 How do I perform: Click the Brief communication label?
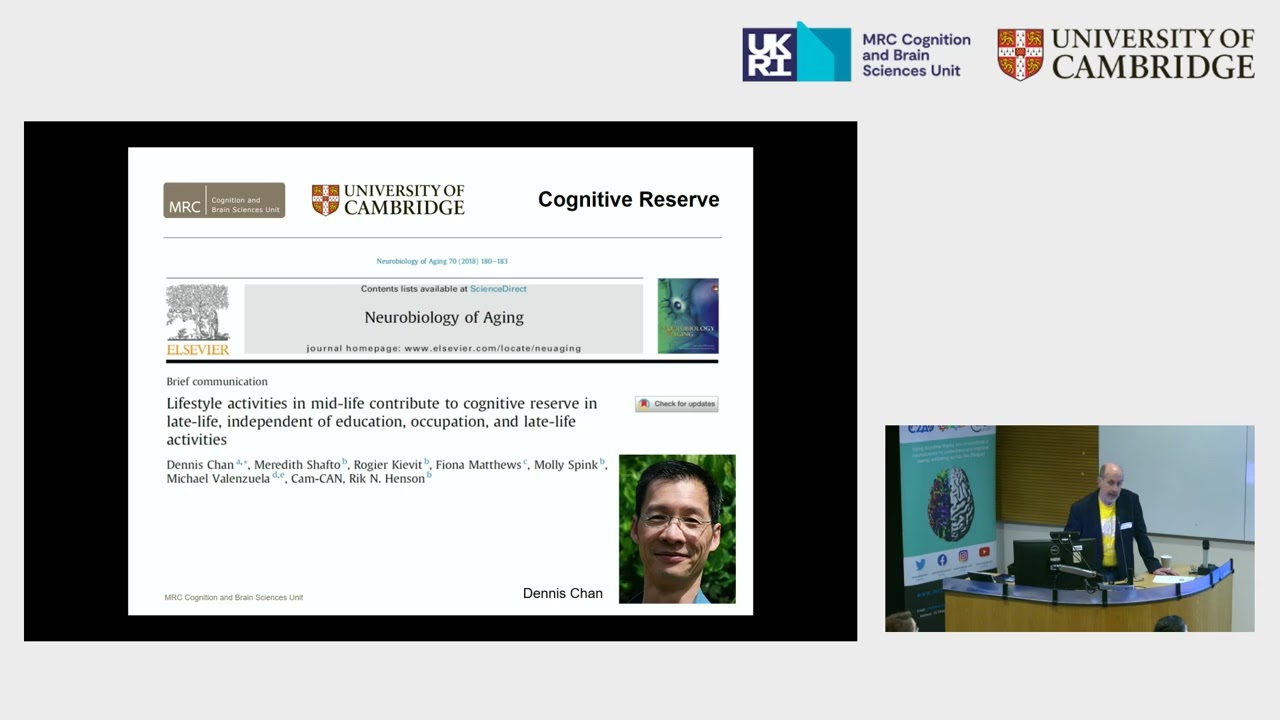(x=217, y=382)
